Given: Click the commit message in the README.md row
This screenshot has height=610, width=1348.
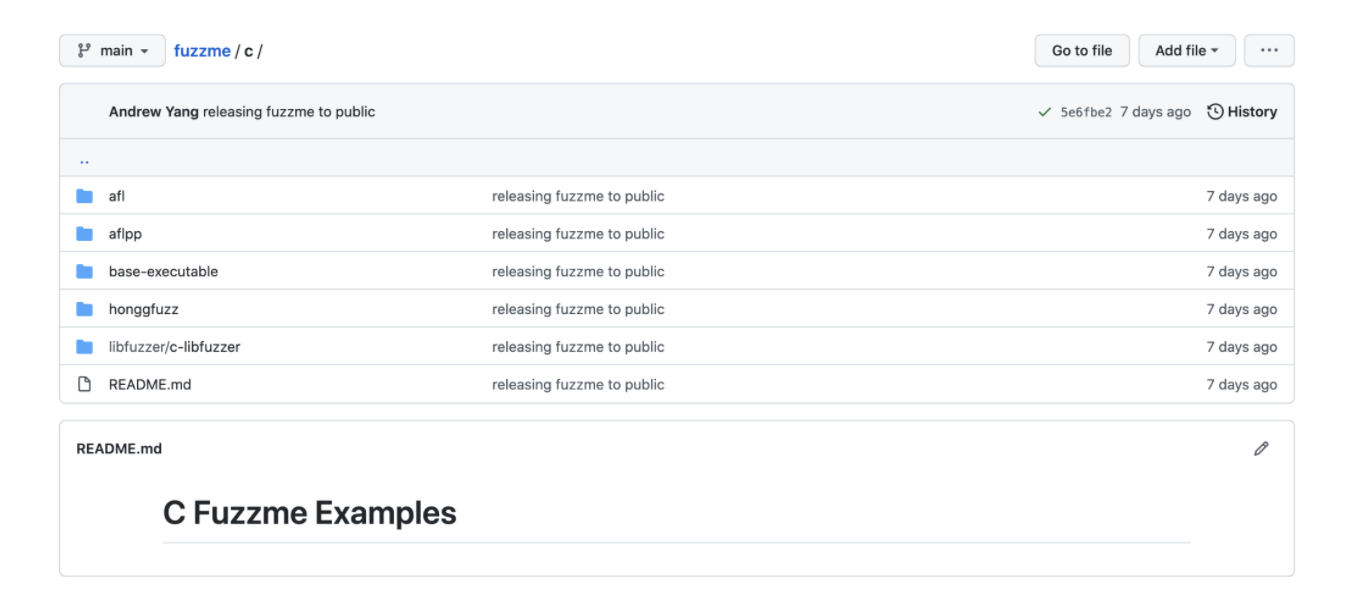Looking at the screenshot, I should pos(578,384).
